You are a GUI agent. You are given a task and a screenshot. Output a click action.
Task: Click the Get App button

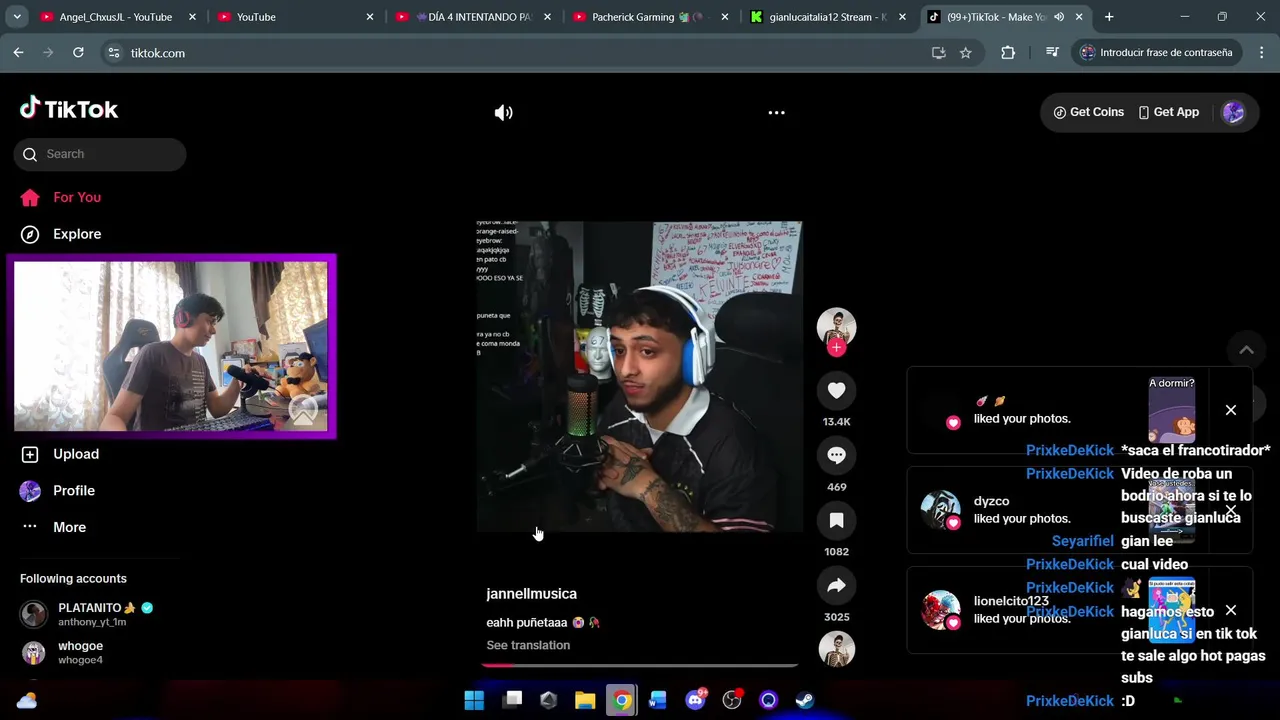coord(1168,112)
